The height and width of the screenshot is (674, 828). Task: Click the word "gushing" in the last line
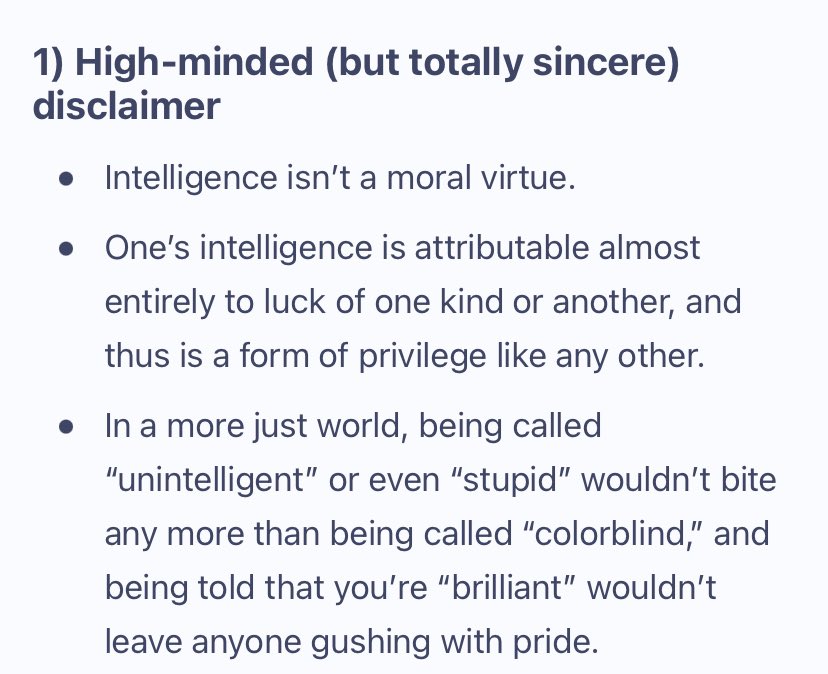pos(370,643)
